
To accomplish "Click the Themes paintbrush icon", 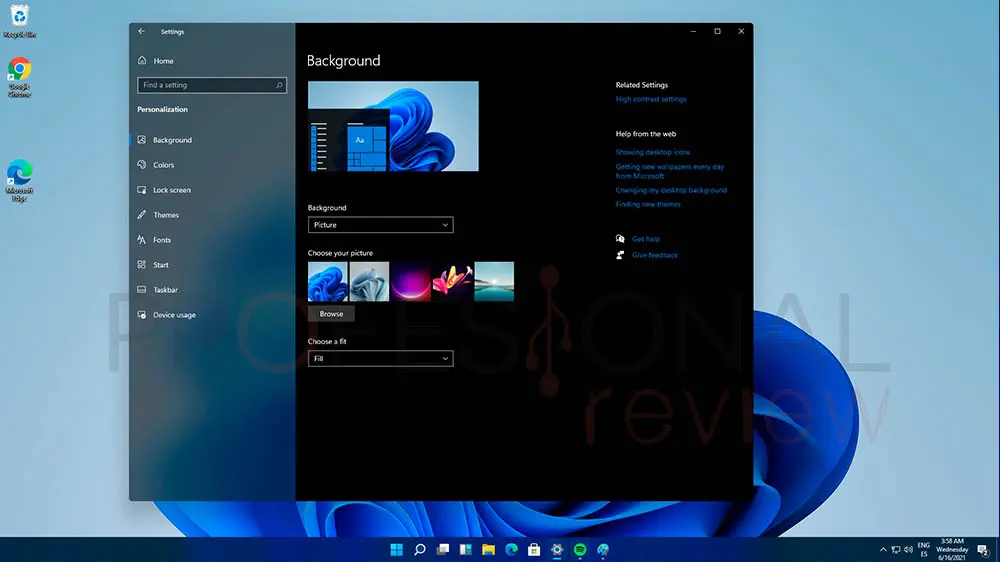I will click(x=142, y=214).
